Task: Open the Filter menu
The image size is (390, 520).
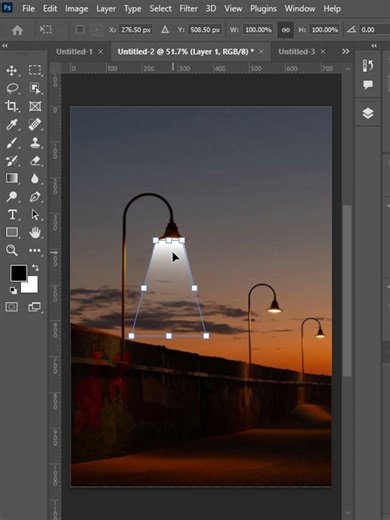Action: 188,9
